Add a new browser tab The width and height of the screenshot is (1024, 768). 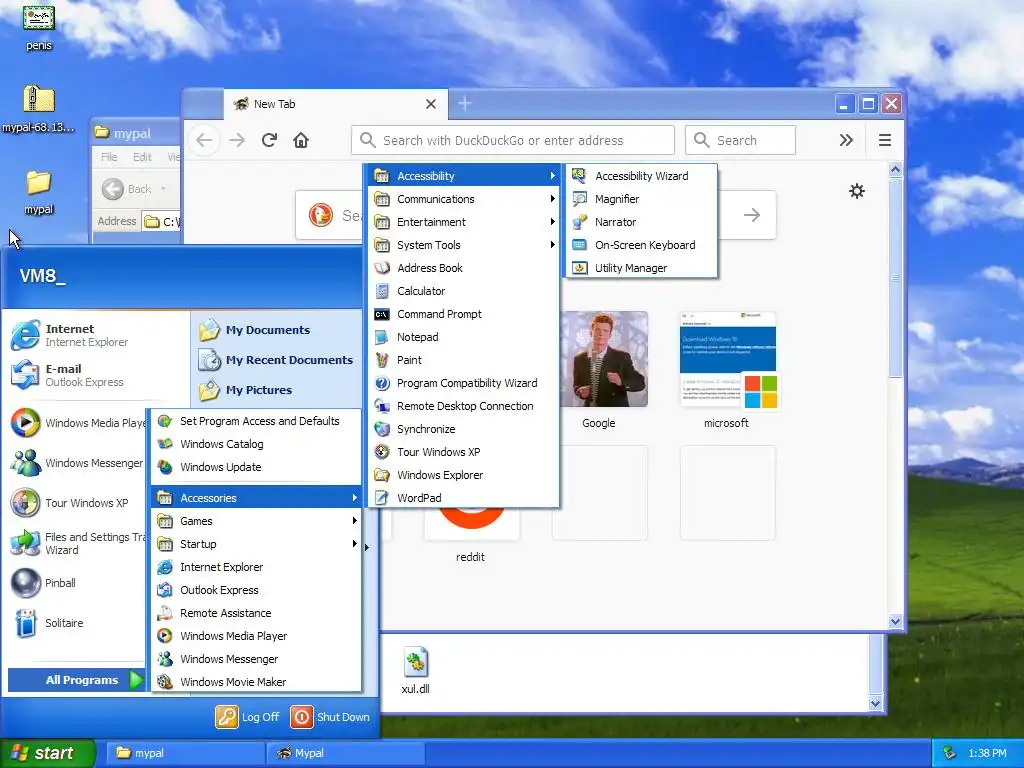coord(465,103)
